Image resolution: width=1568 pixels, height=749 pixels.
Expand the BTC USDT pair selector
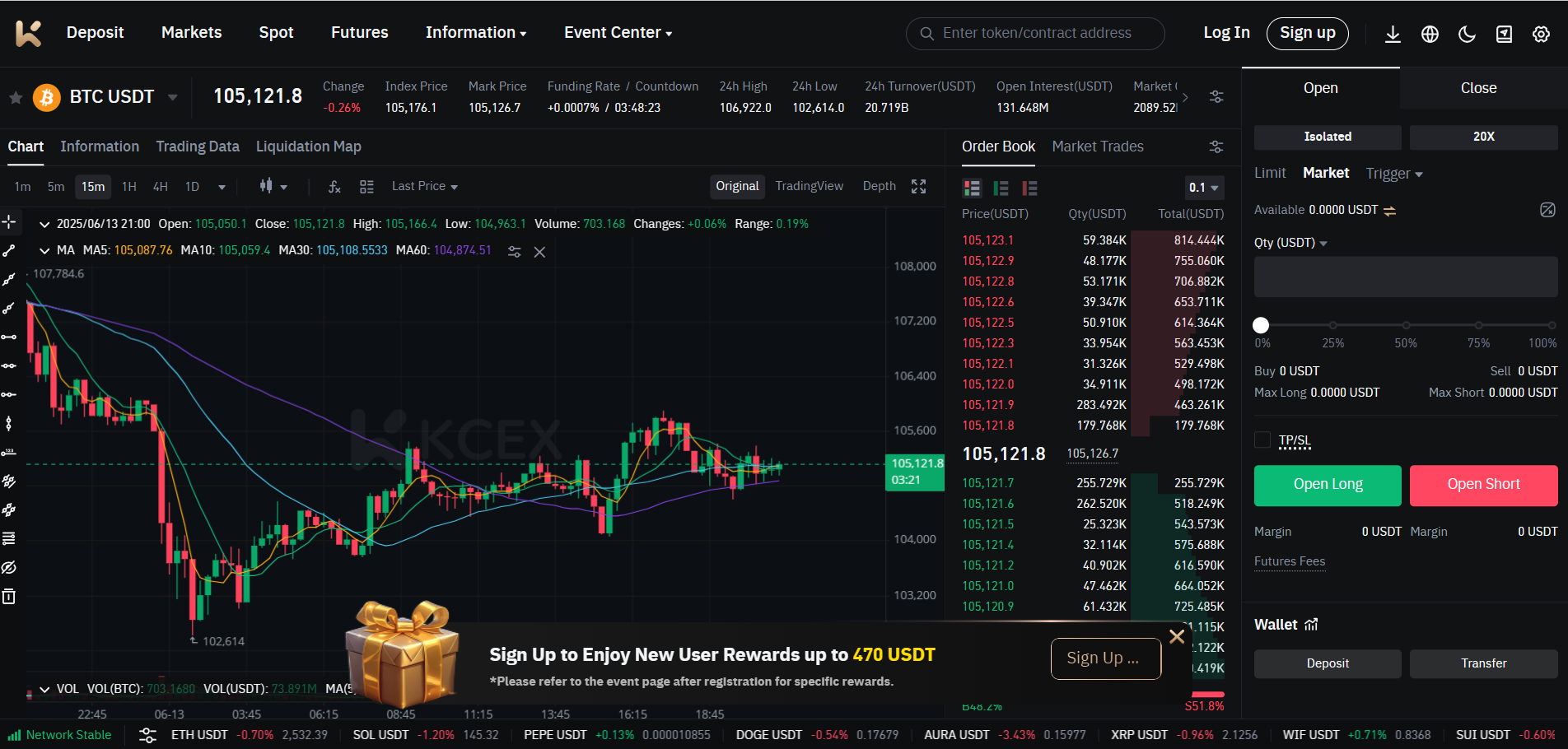pos(173,97)
